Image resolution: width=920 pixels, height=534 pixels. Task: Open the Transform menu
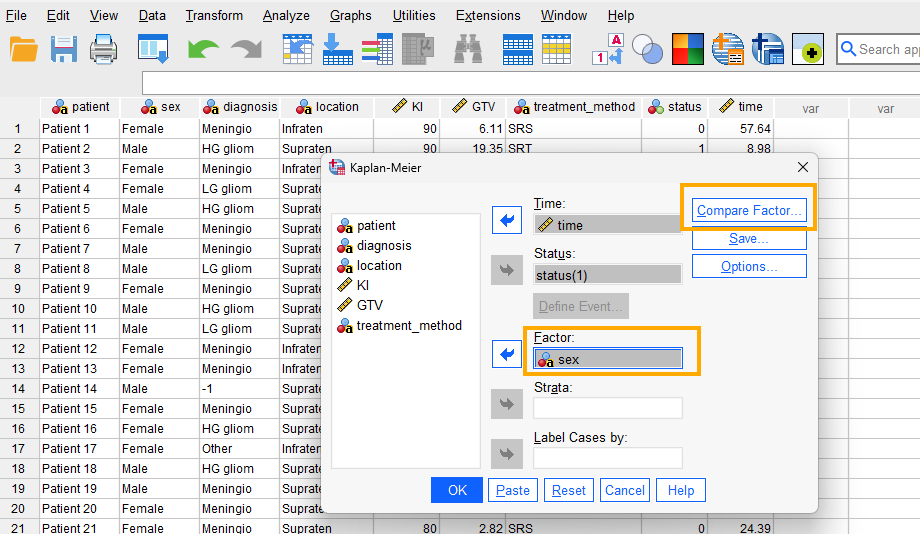[214, 15]
